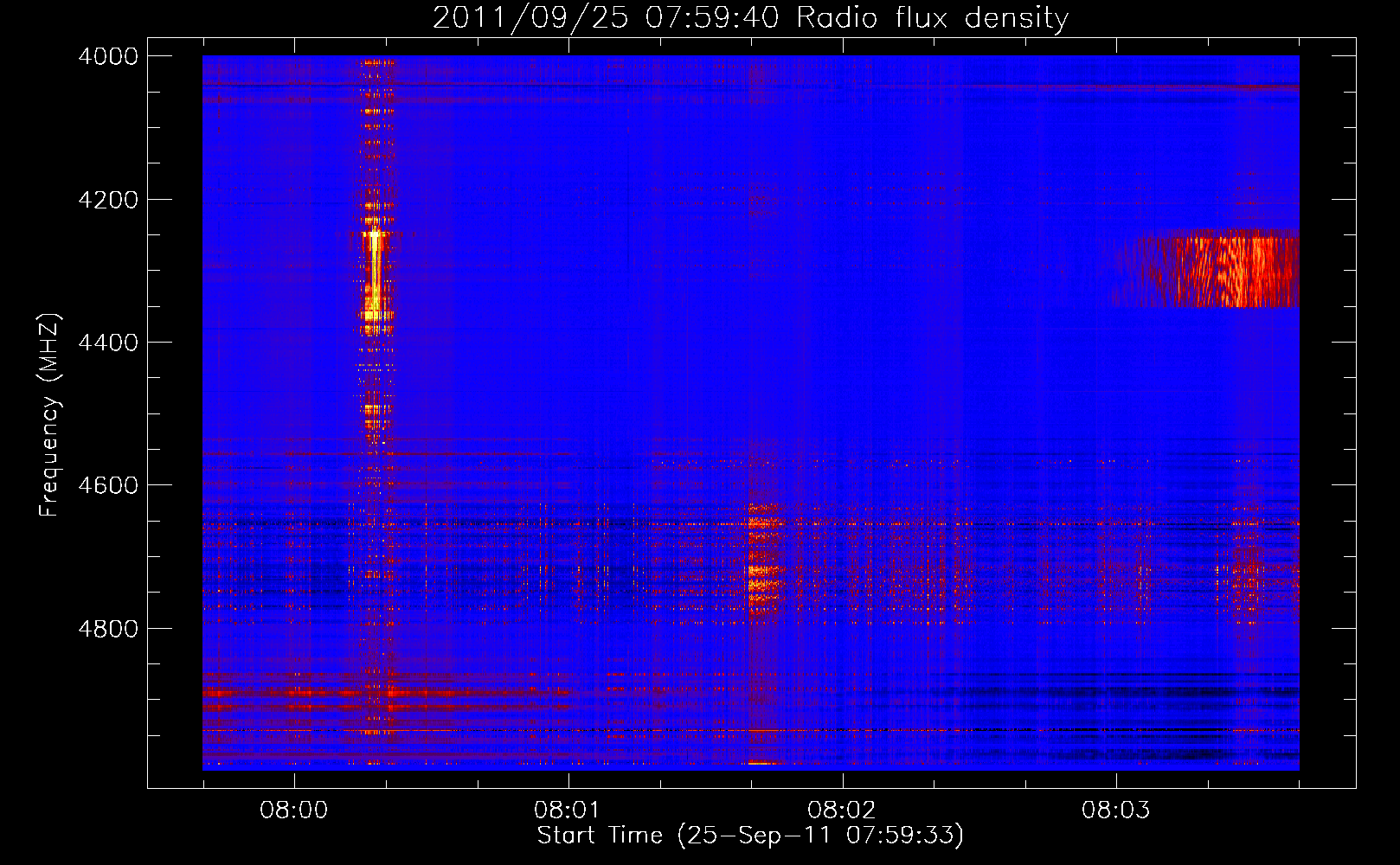Click the 4200 frequency tick label

coord(108,200)
